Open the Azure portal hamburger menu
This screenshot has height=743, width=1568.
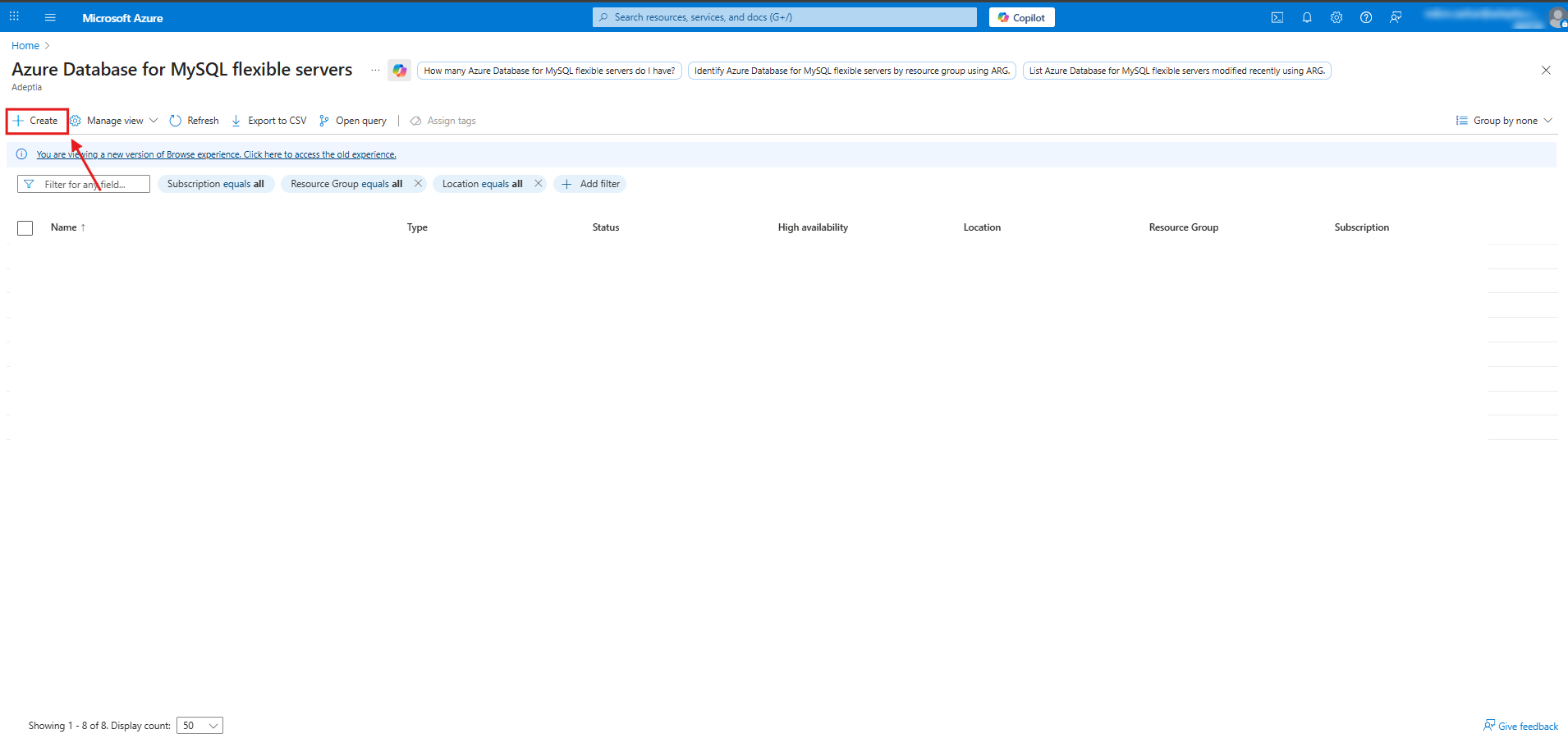pos(50,17)
